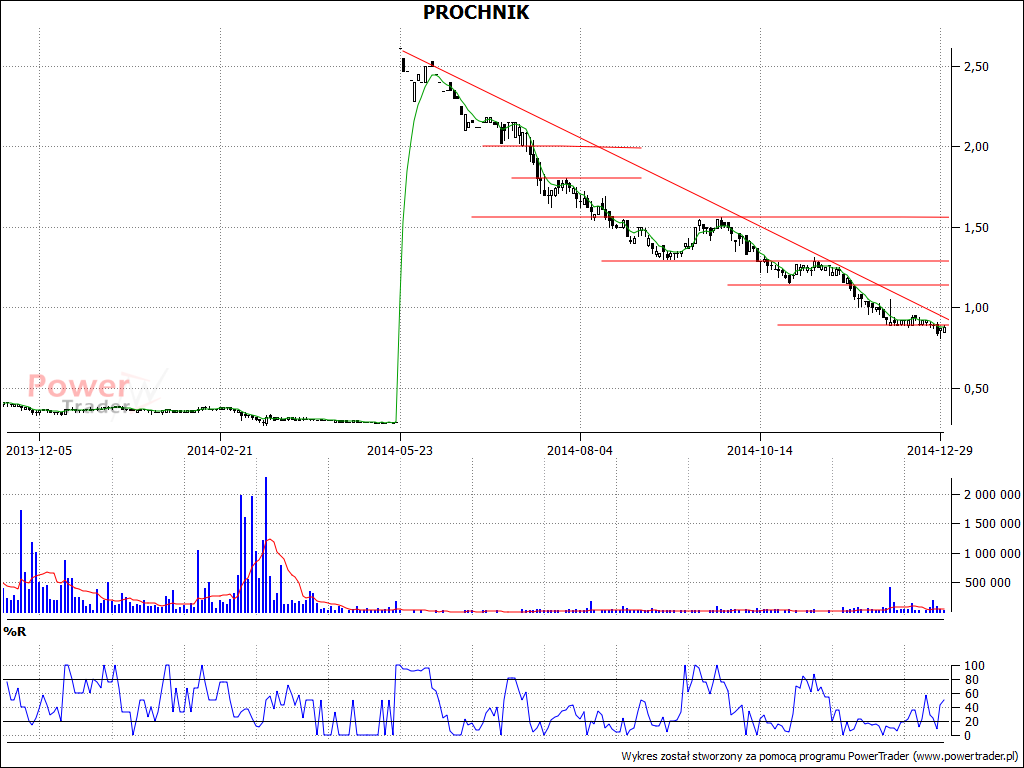Click the PowerTrader credit text at bottom
1024x768 pixels.
pos(820,756)
